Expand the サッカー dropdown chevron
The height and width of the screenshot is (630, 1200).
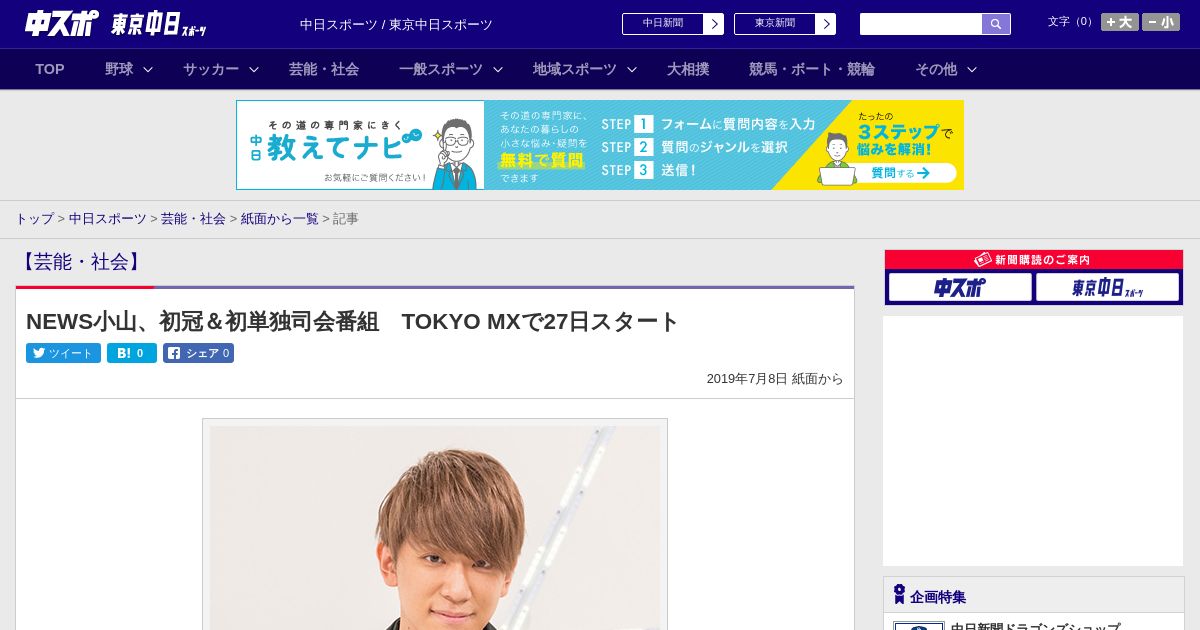(x=254, y=70)
